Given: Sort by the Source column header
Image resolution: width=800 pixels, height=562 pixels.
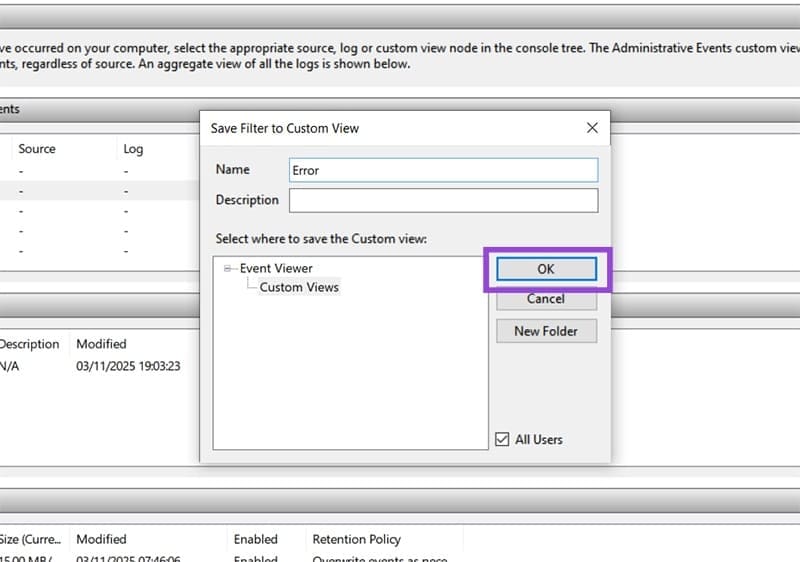Looking at the screenshot, I should (x=37, y=149).
